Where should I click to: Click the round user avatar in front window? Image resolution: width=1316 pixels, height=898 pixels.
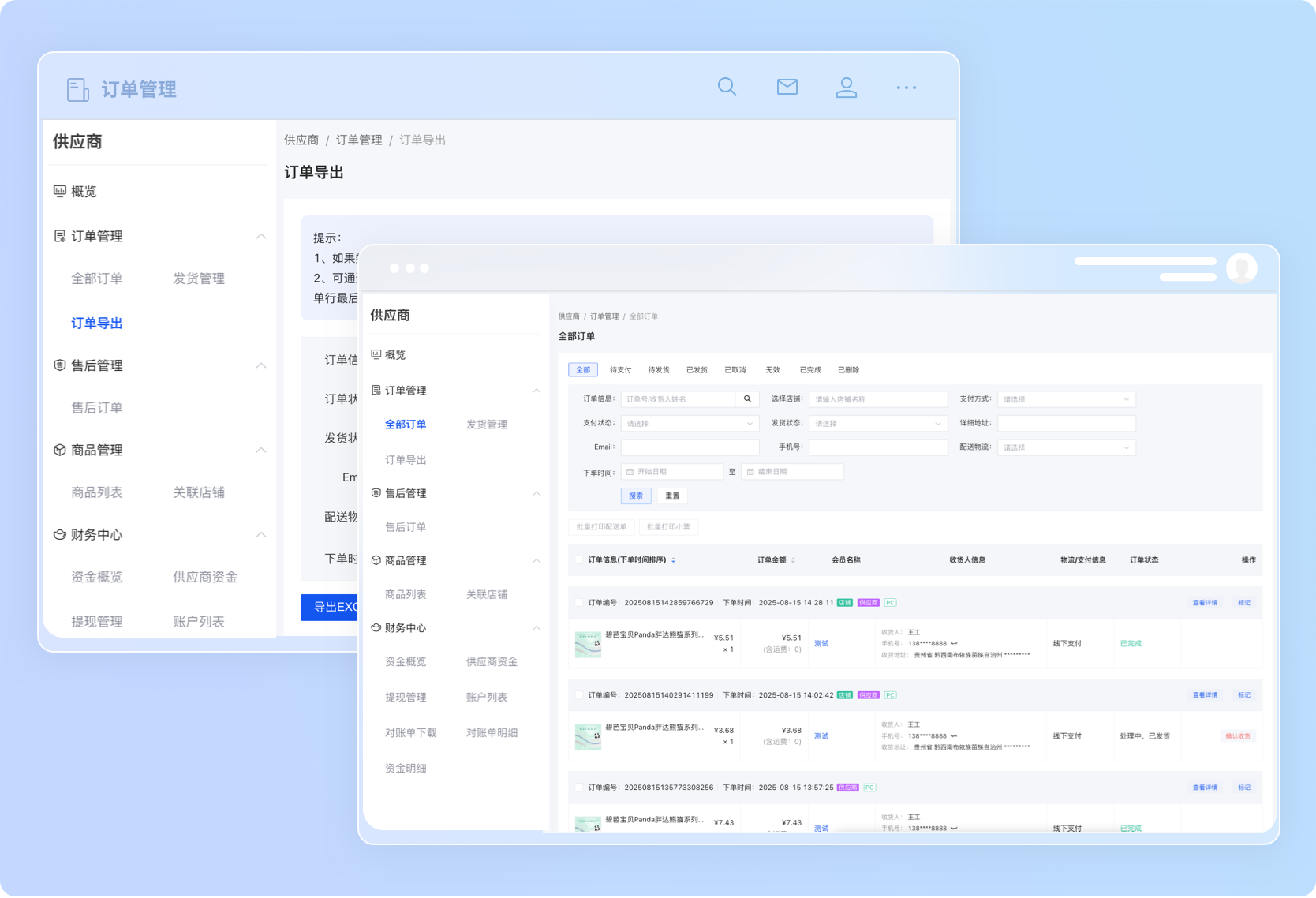coord(1240,268)
